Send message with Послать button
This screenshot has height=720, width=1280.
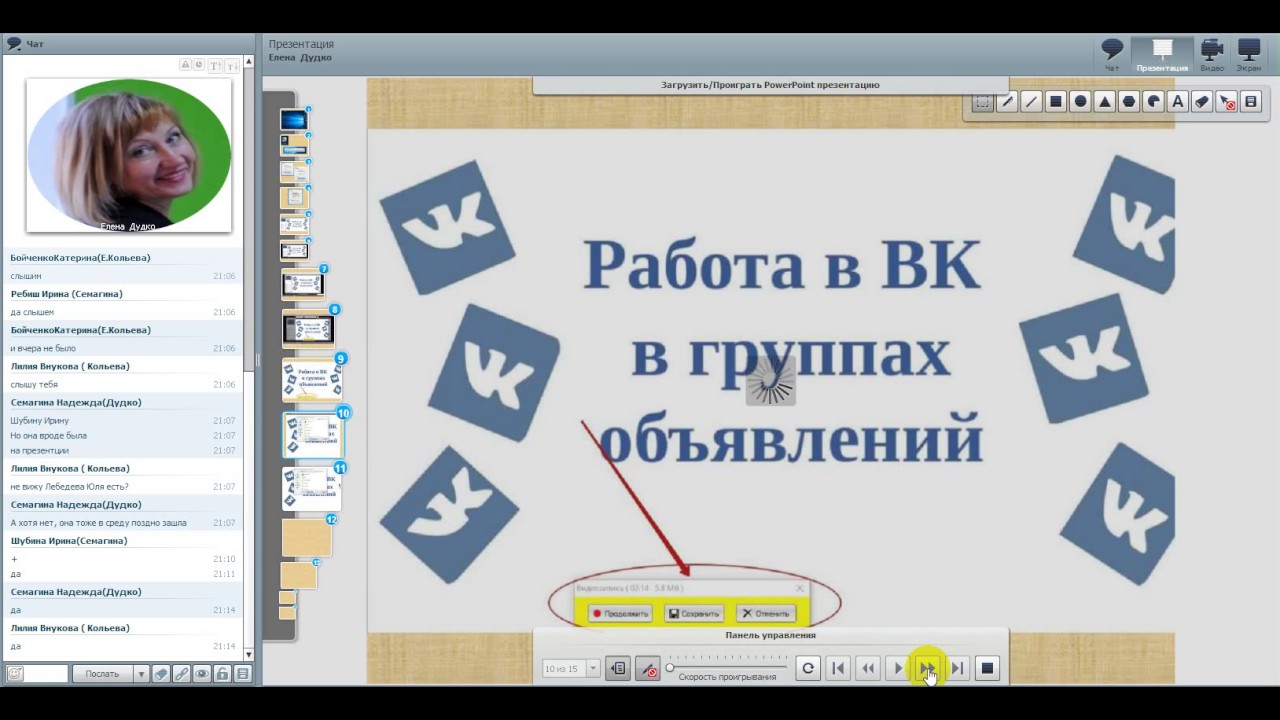pos(102,674)
